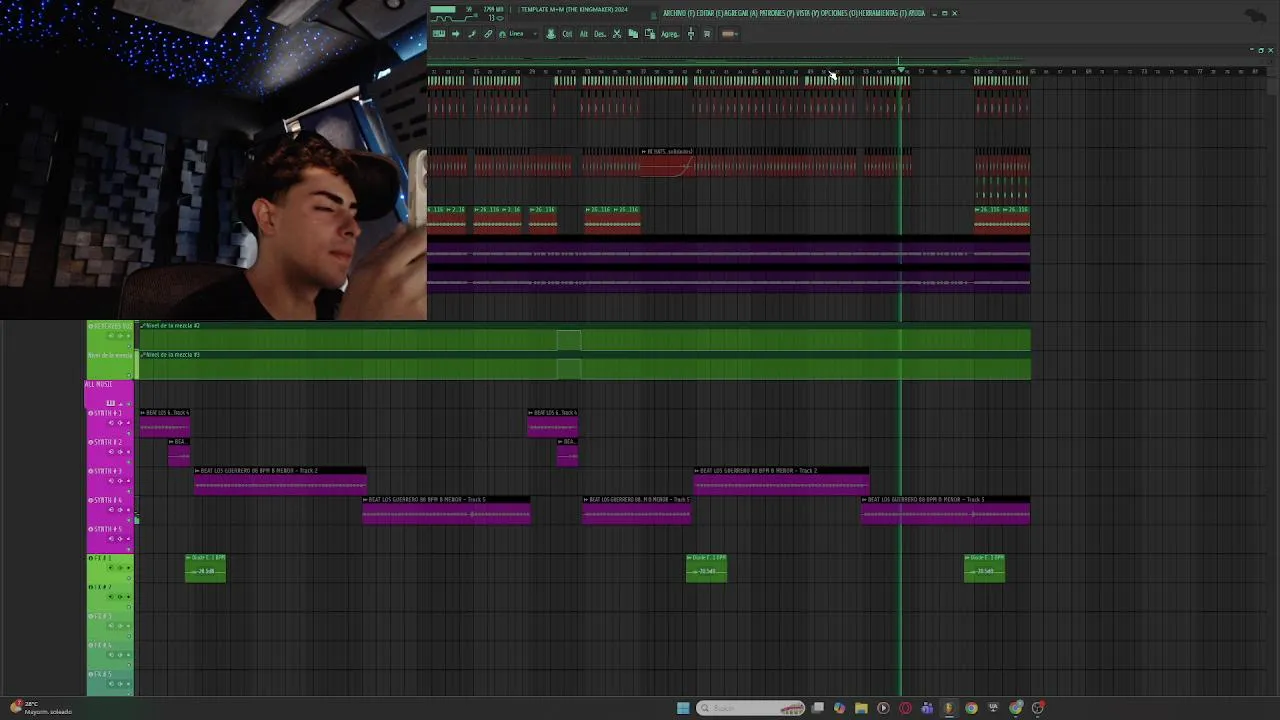The image size is (1280, 720).
Task: Open Nivel de la mezcla #2 clip menu
Action: tap(143, 325)
